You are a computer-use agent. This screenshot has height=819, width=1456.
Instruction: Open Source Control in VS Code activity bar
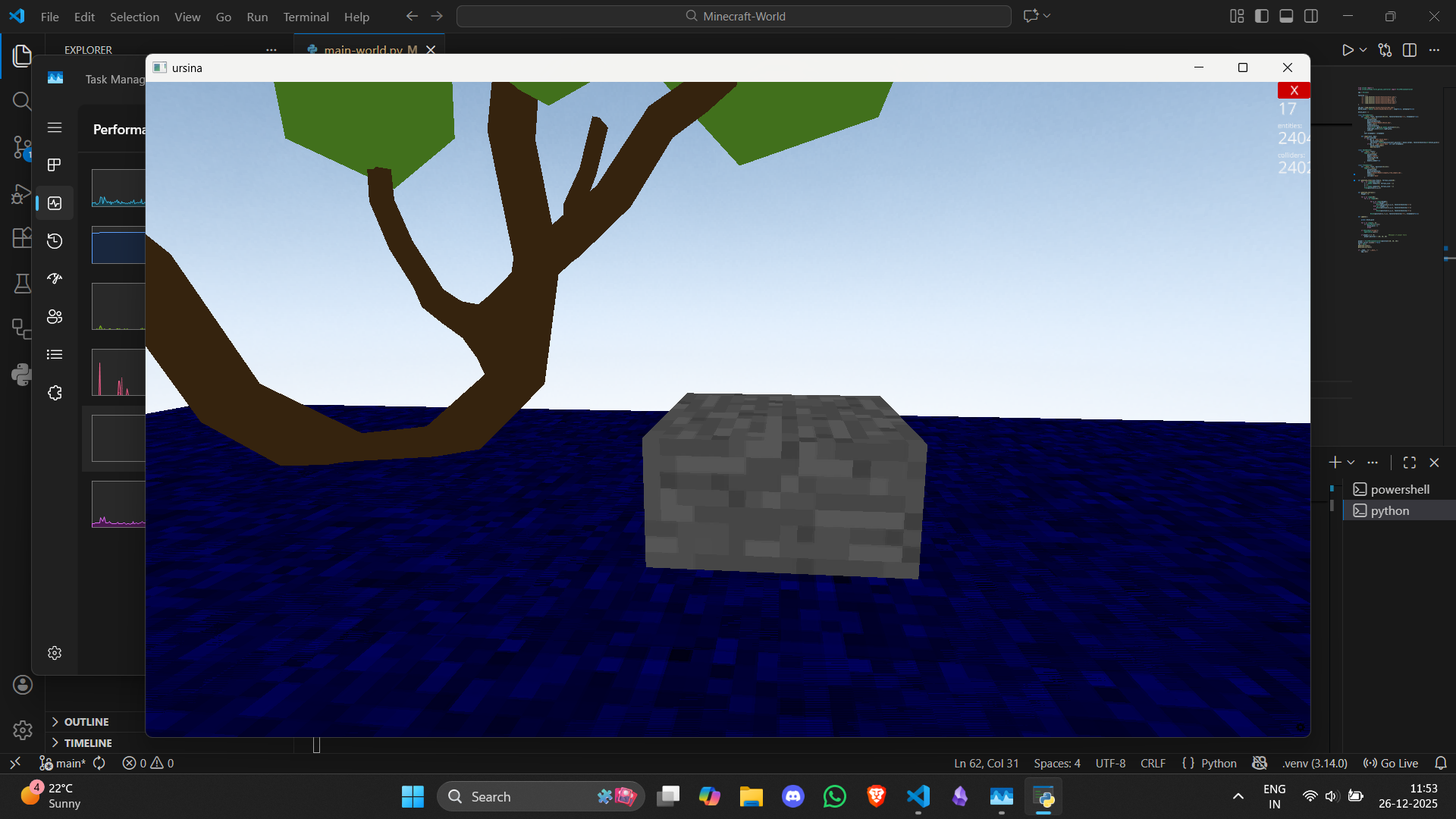pos(22,148)
